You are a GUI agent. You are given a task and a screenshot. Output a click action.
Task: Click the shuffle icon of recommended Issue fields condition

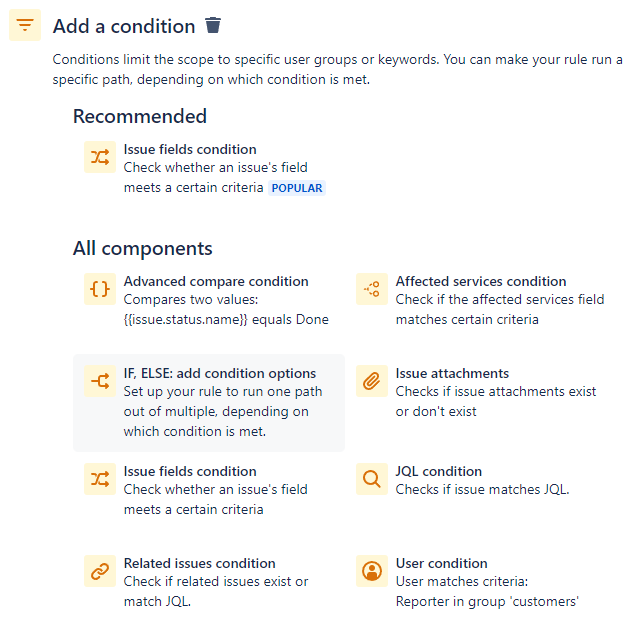pyautogui.click(x=100, y=157)
